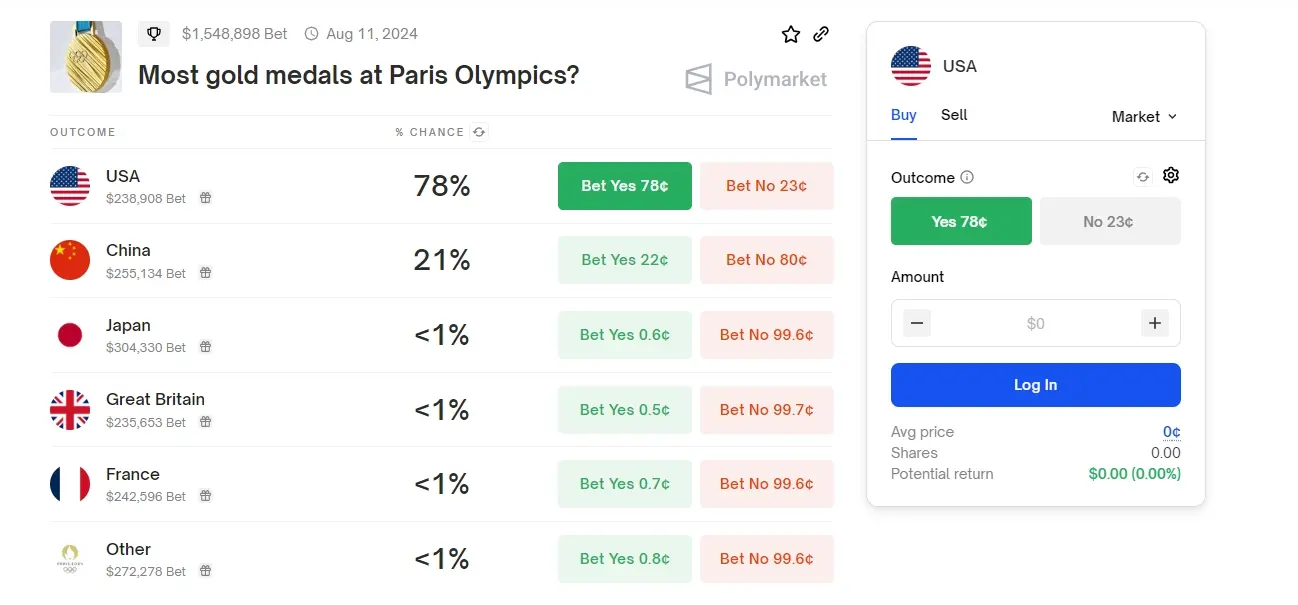Bookmark this market with the star icon

(x=791, y=34)
